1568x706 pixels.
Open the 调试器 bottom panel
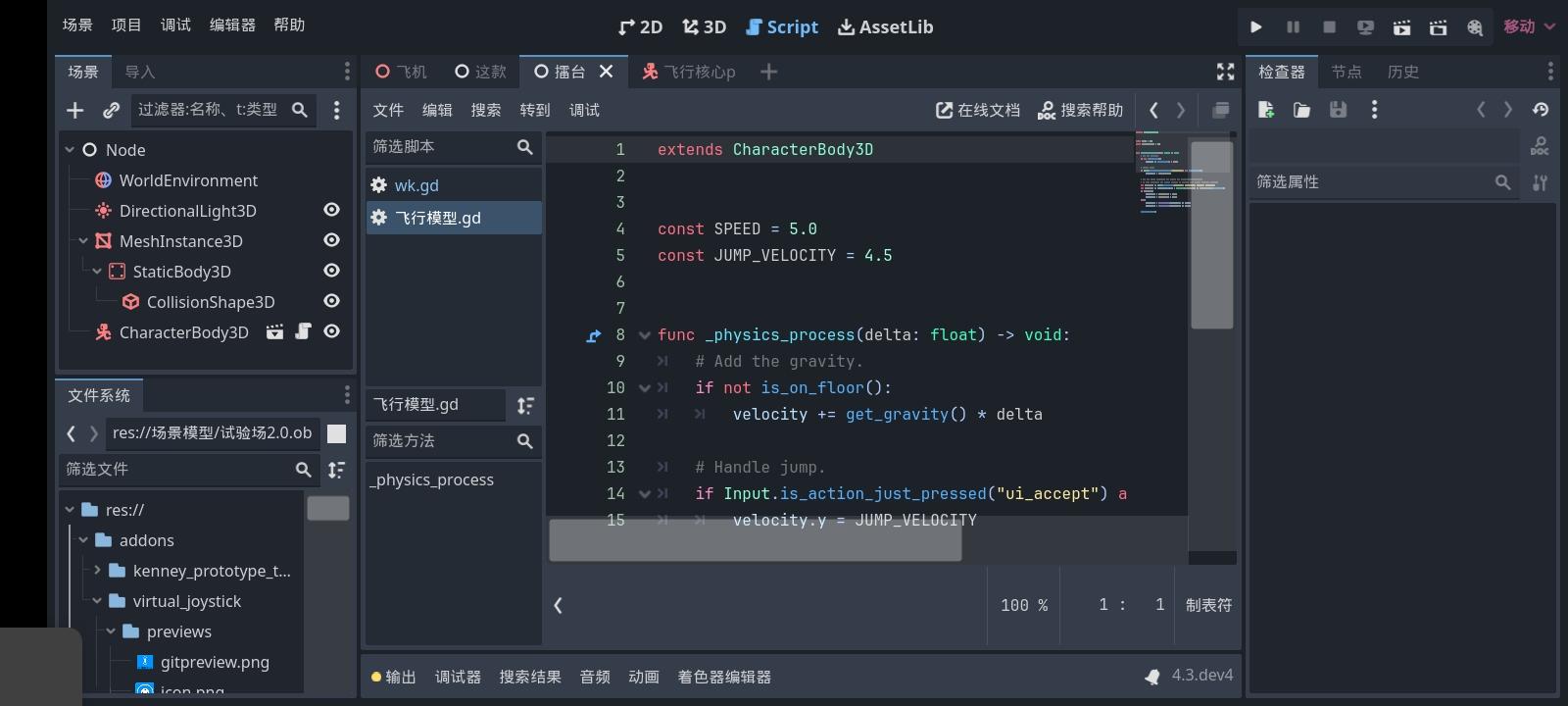458,677
